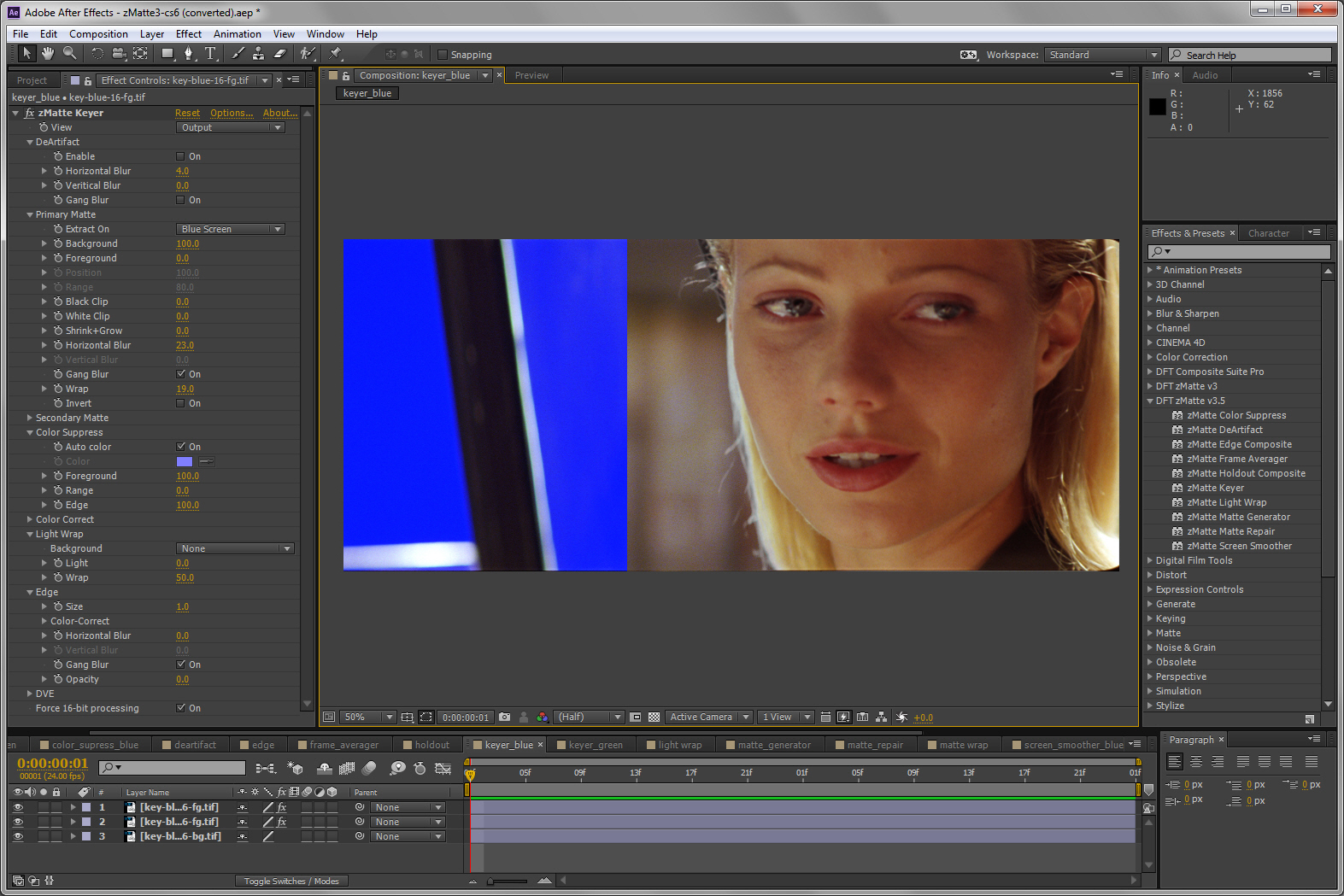Pick the Eraser tool

tap(279, 54)
